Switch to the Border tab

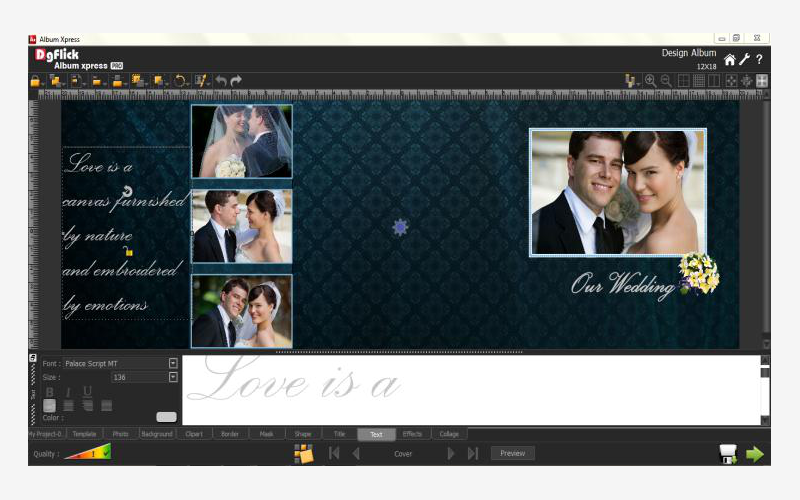point(230,434)
